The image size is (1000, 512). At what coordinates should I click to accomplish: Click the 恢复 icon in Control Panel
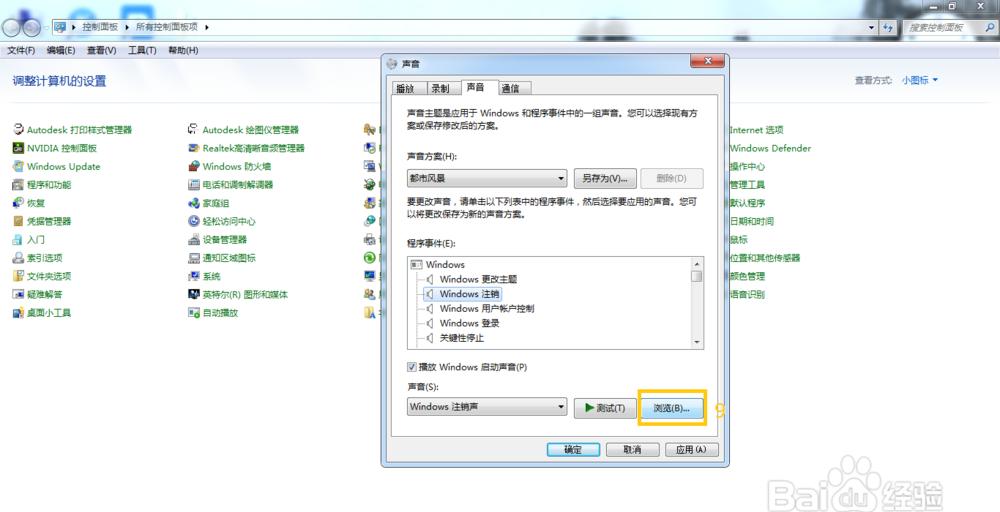[x=18, y=203]
